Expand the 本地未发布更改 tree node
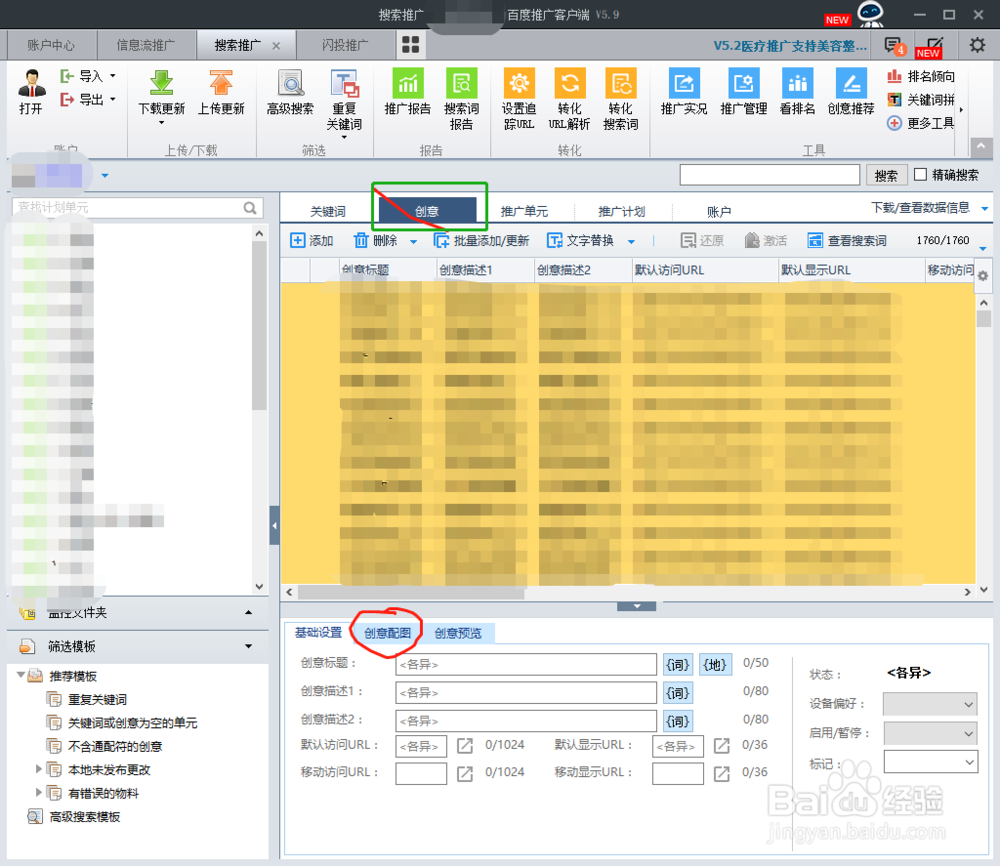Image resolution: width=1000 pixels, height=866 pixels. pos(38,769)
